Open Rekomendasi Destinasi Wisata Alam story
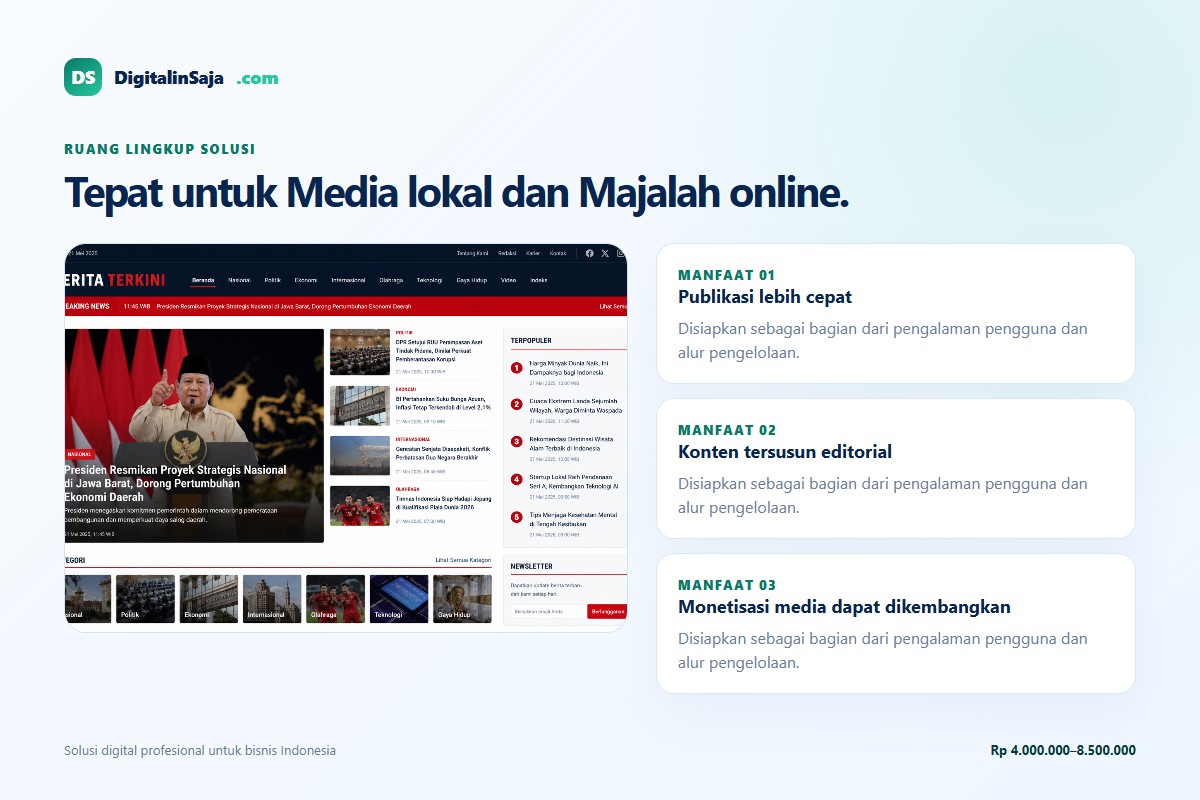Image resolution: width=1200 pixels, height=800 pixels. [x=572, y=443]
